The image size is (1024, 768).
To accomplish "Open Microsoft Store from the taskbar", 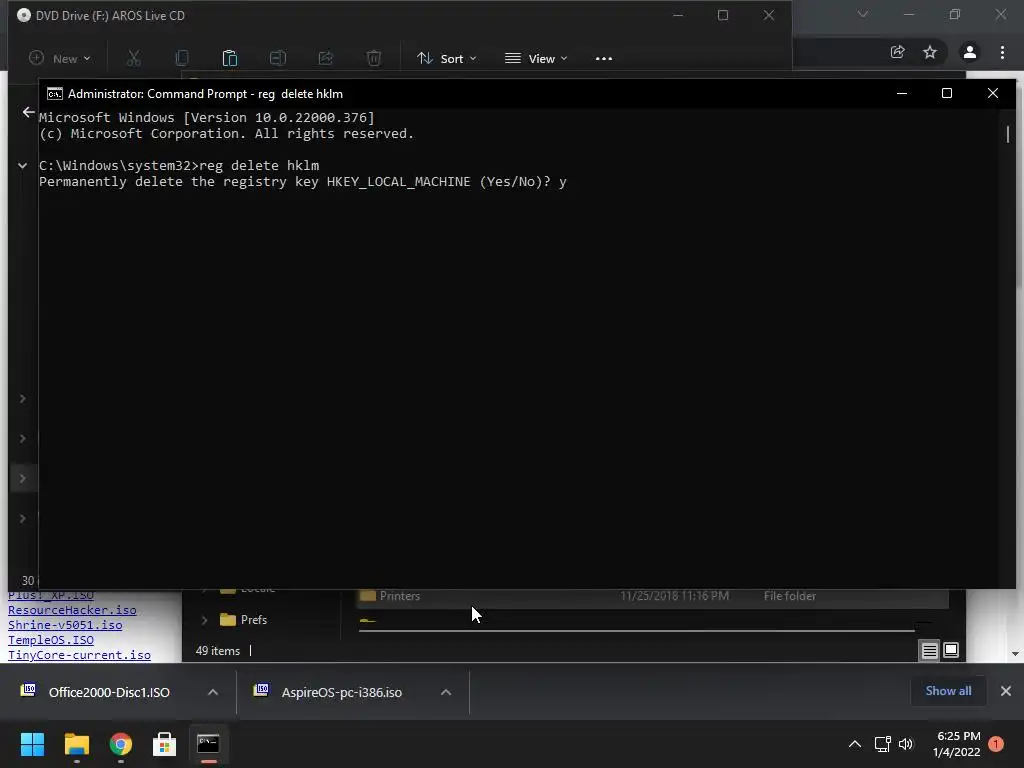I will 165,744.
